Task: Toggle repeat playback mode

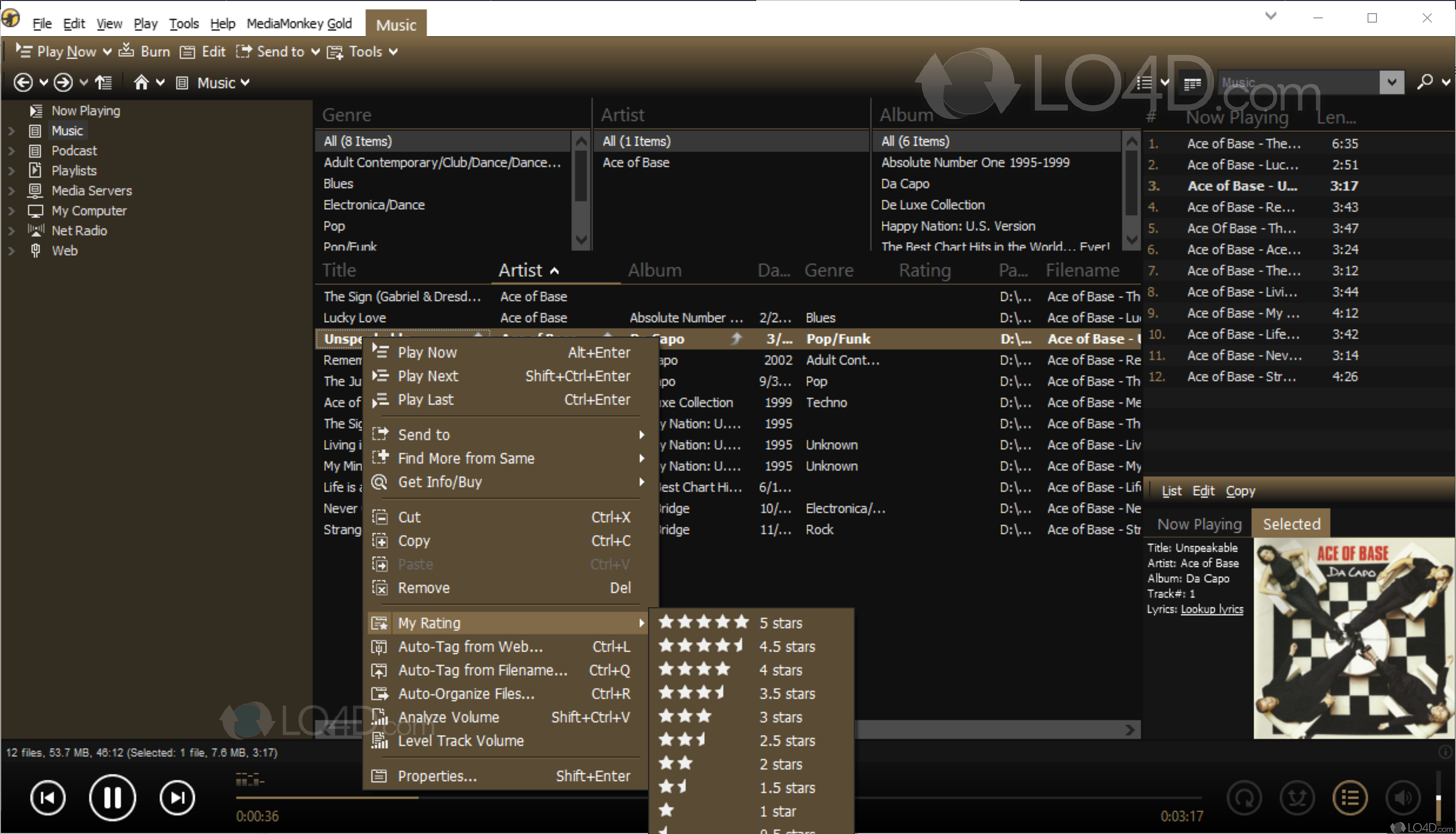Action: pyautogui.click(x=1245, y=797)
